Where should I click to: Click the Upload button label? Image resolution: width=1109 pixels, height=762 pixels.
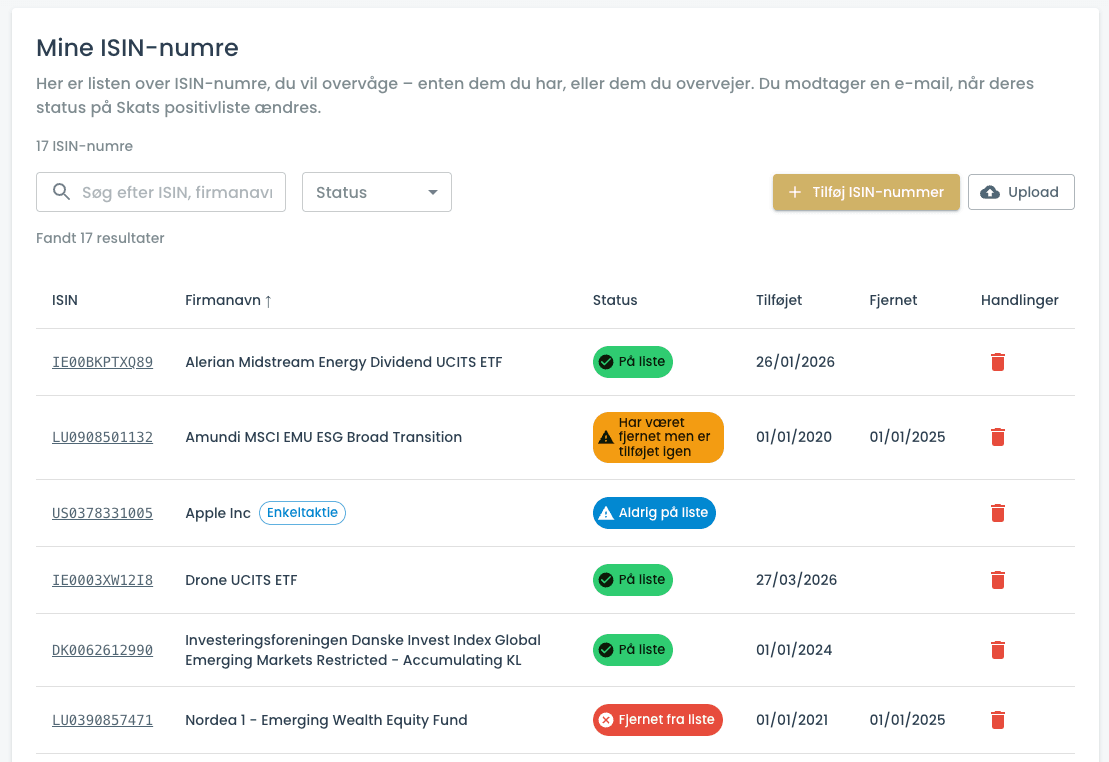pyautogui.click(x=1033, y=192)
